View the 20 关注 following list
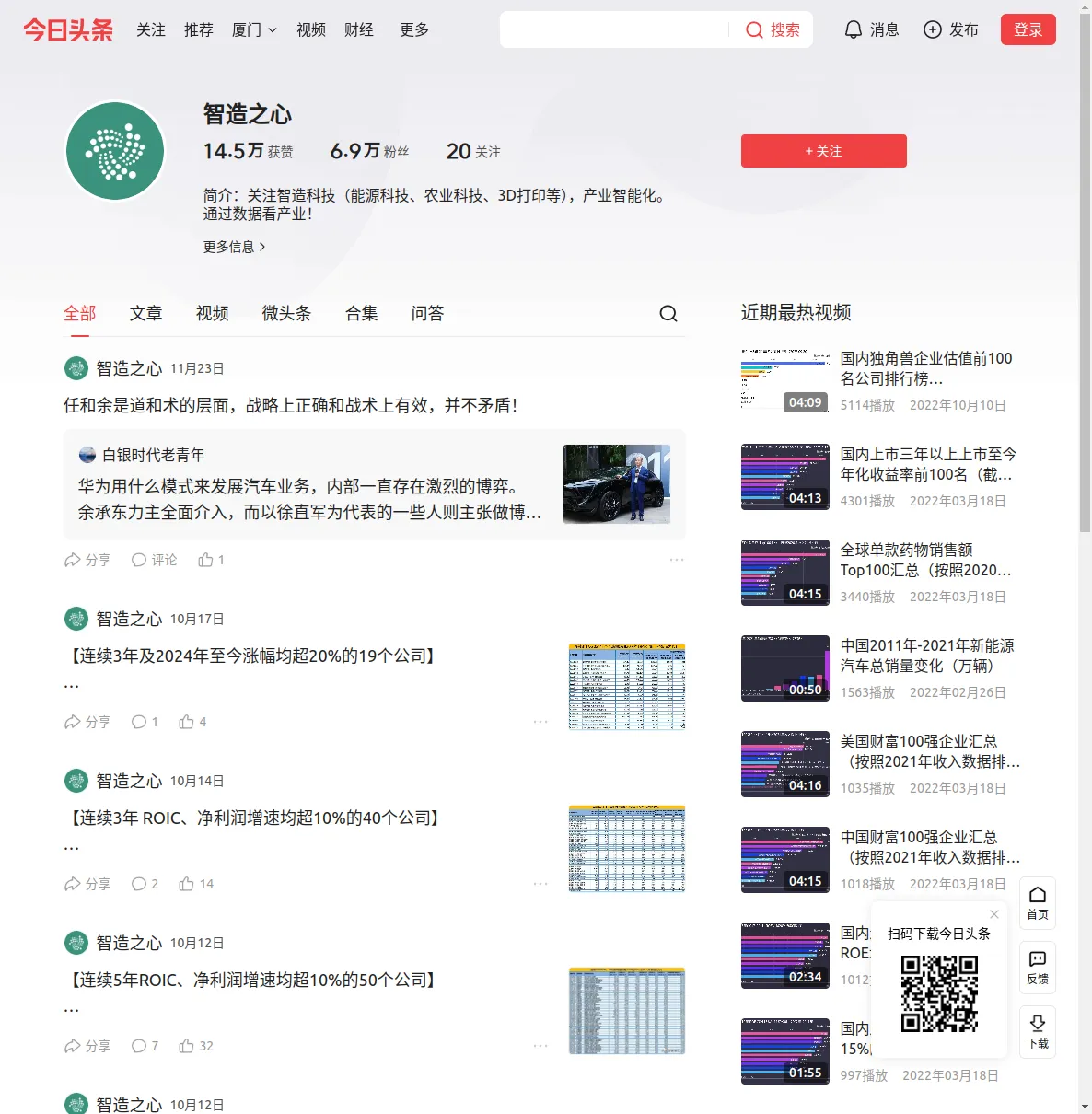1092x1114 pixels. [x=473, y=151]
